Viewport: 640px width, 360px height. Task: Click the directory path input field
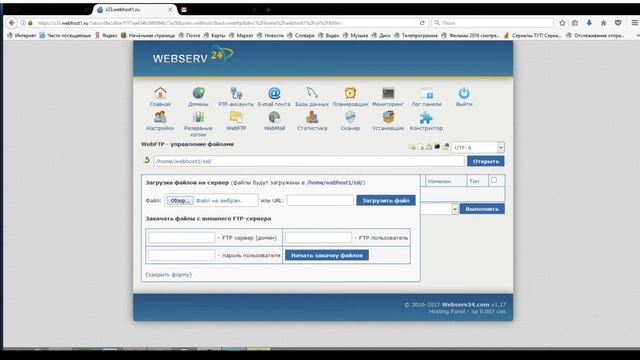pos(309,161)
